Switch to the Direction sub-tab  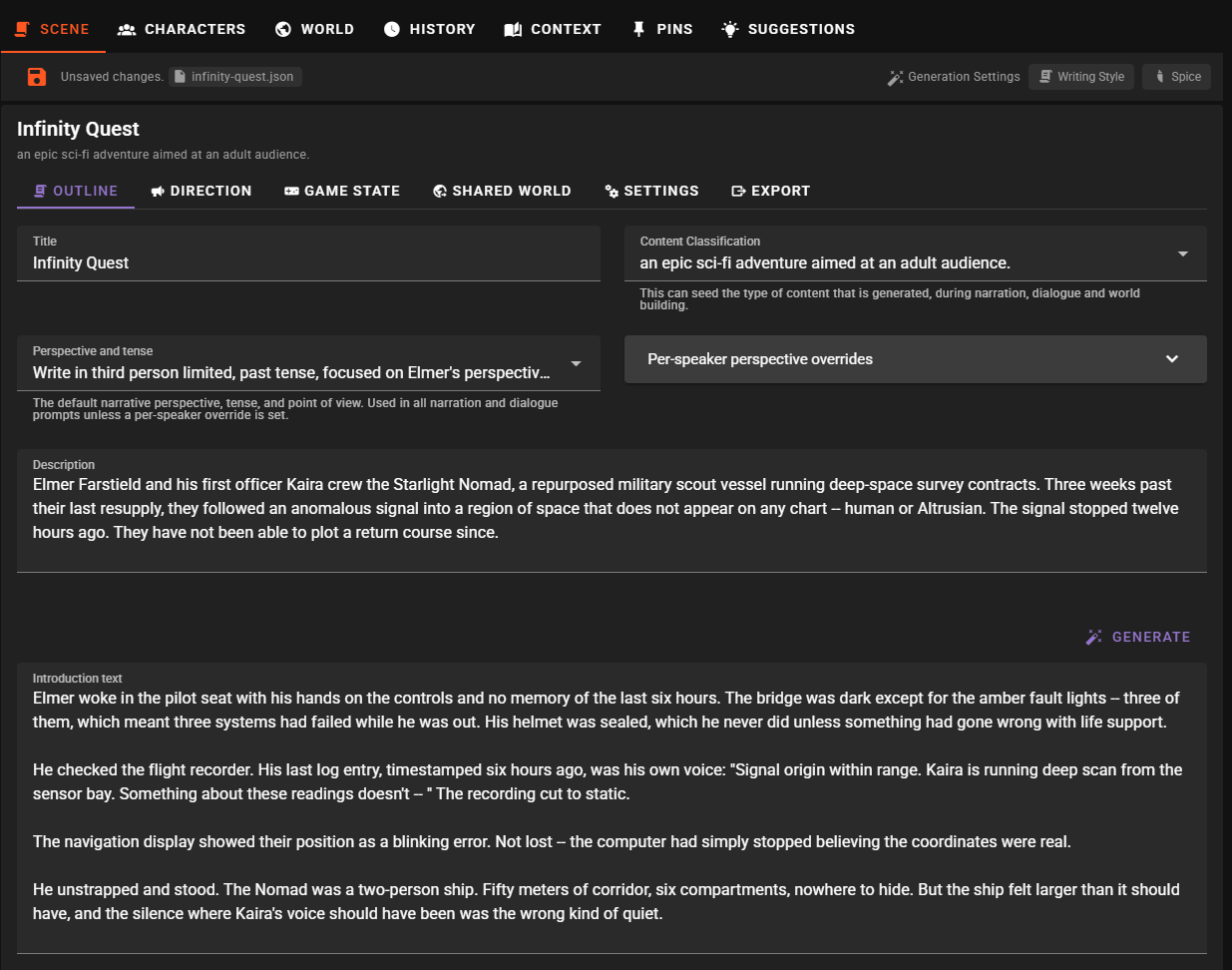[x=201, y=191]
